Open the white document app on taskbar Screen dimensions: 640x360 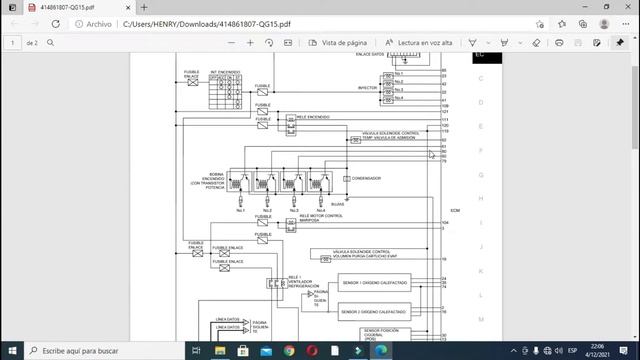(x=335, y=351)
